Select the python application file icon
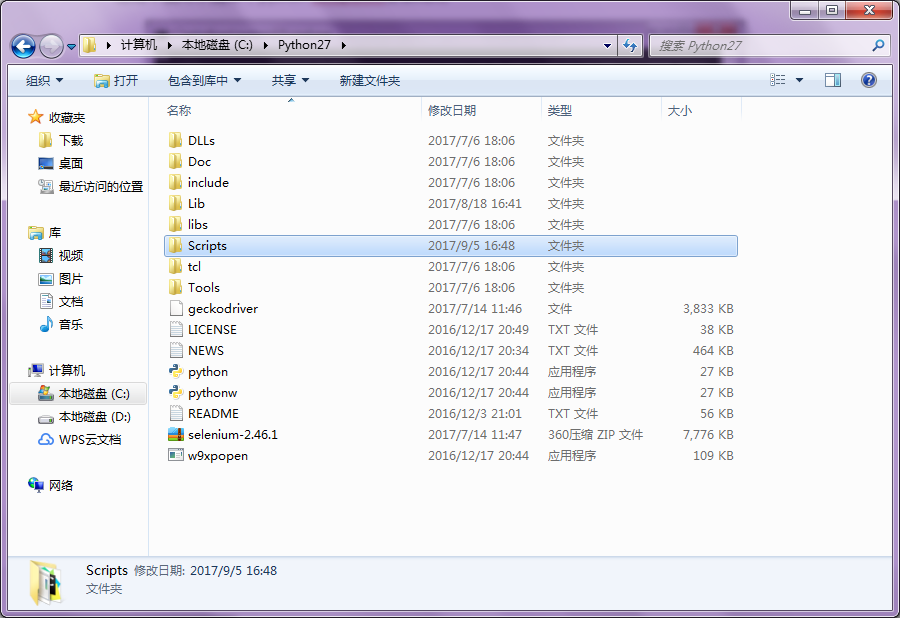 tap(176, 372)
